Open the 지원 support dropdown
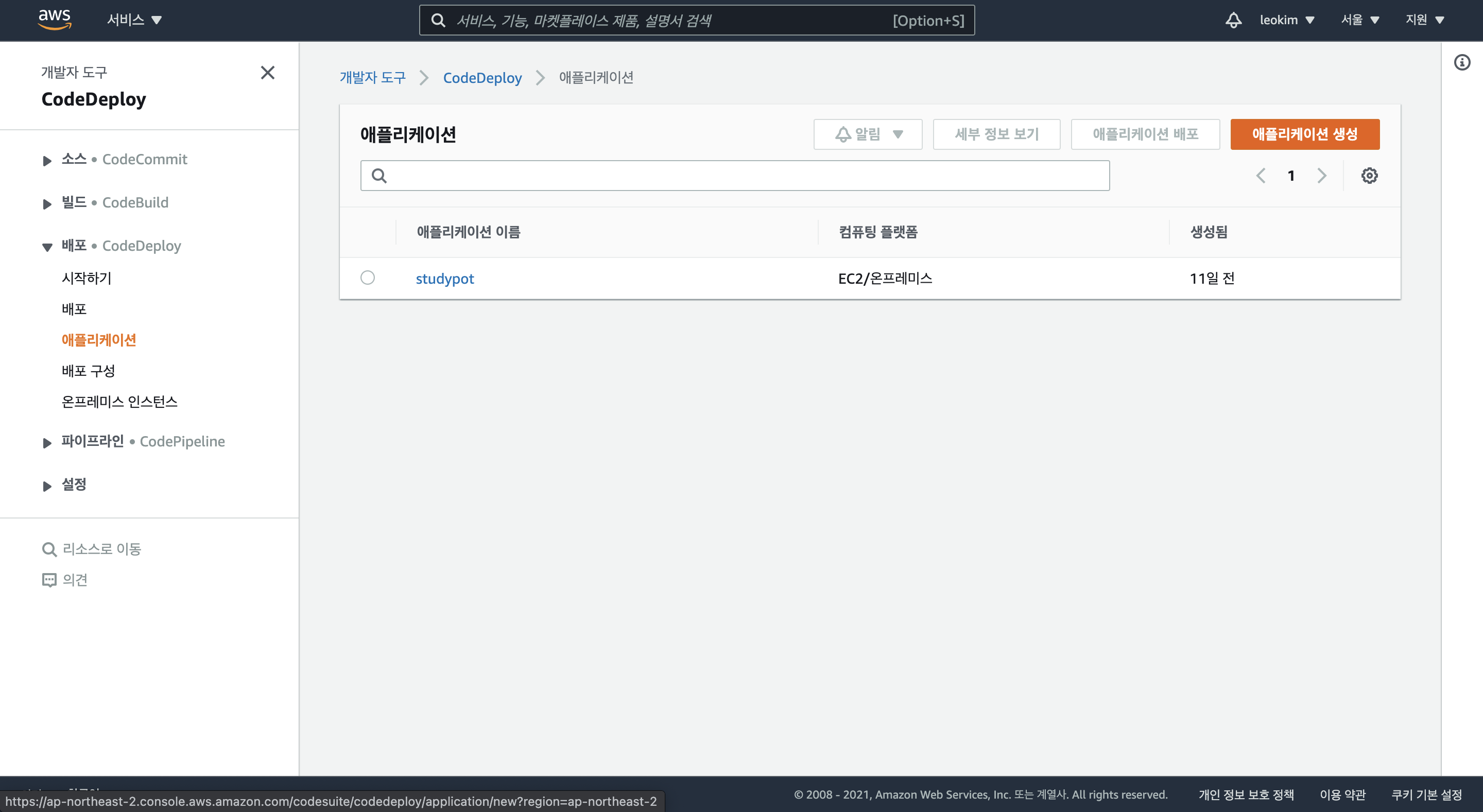The height and width of the screenshot is (812, 1483). 1425,20
